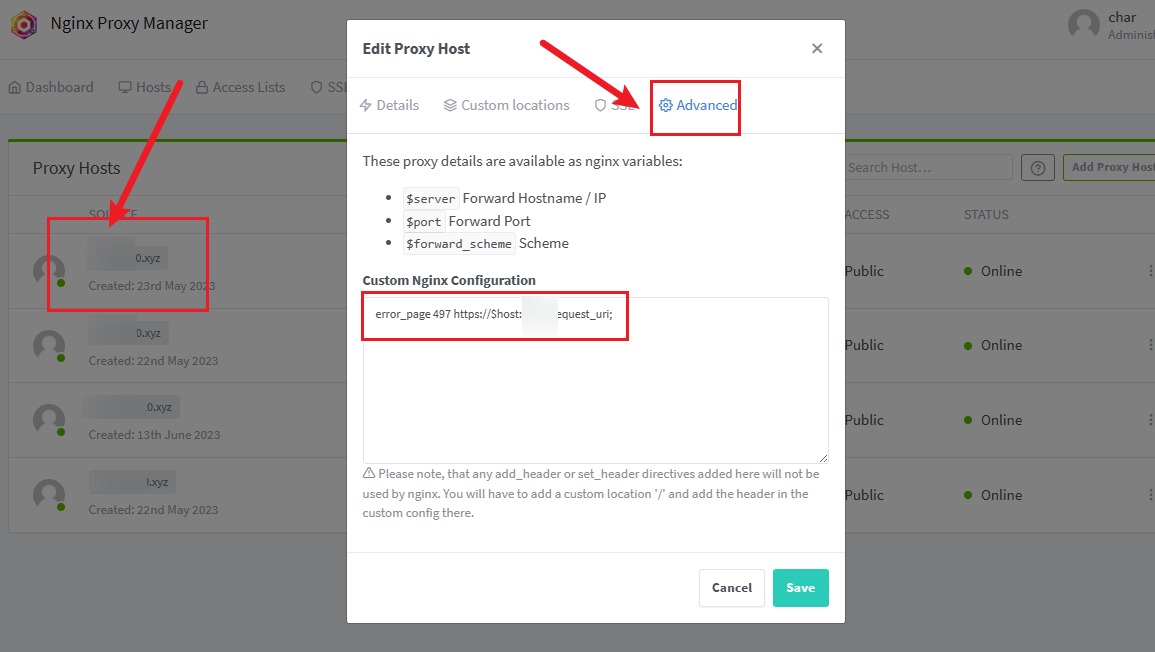Click the user avatar icon at top right
The height and width of the screenshot is (652, 1155).
(x=1084, y=25)
